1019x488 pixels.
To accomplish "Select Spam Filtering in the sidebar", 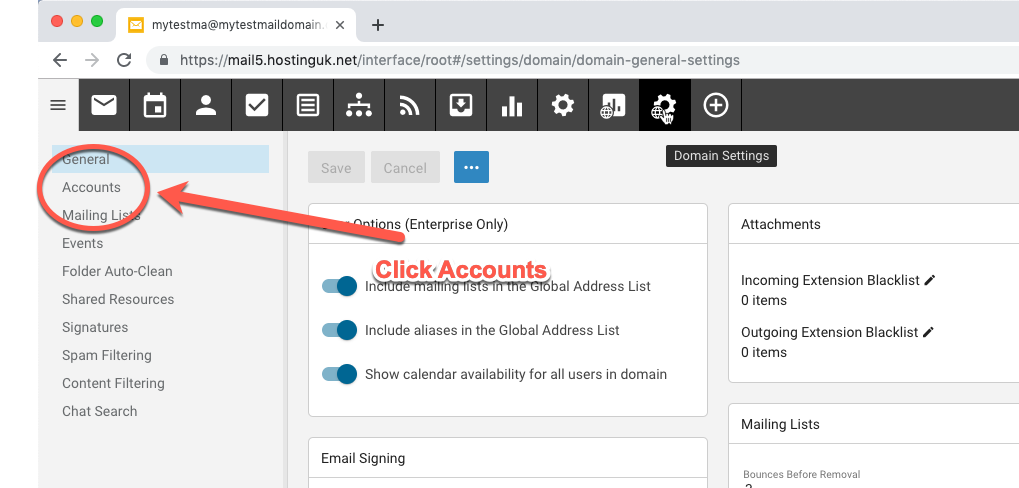I will pyautogui.click(x=107, y=355).
